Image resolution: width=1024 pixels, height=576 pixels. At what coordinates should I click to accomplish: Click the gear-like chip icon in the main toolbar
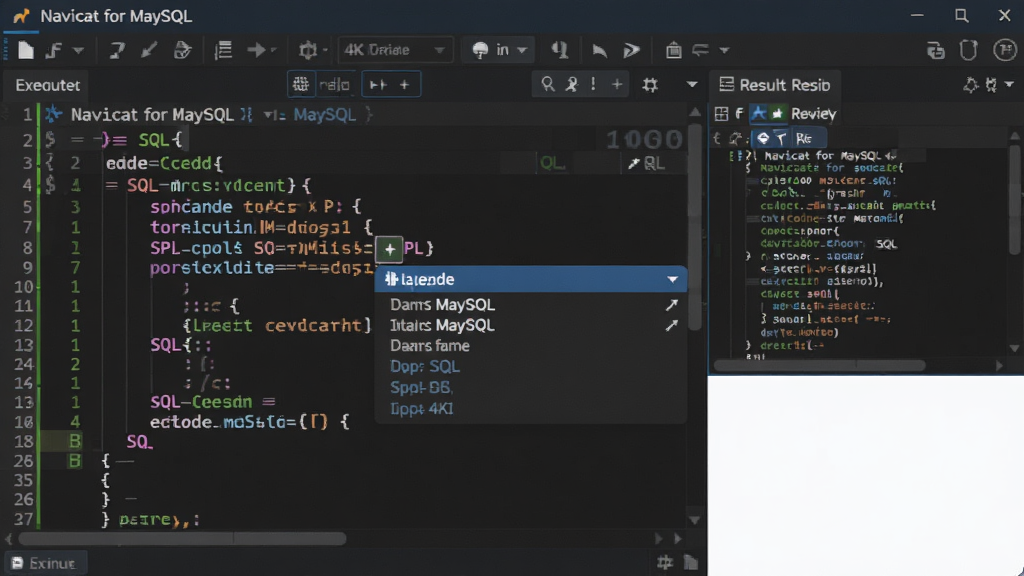308,50
